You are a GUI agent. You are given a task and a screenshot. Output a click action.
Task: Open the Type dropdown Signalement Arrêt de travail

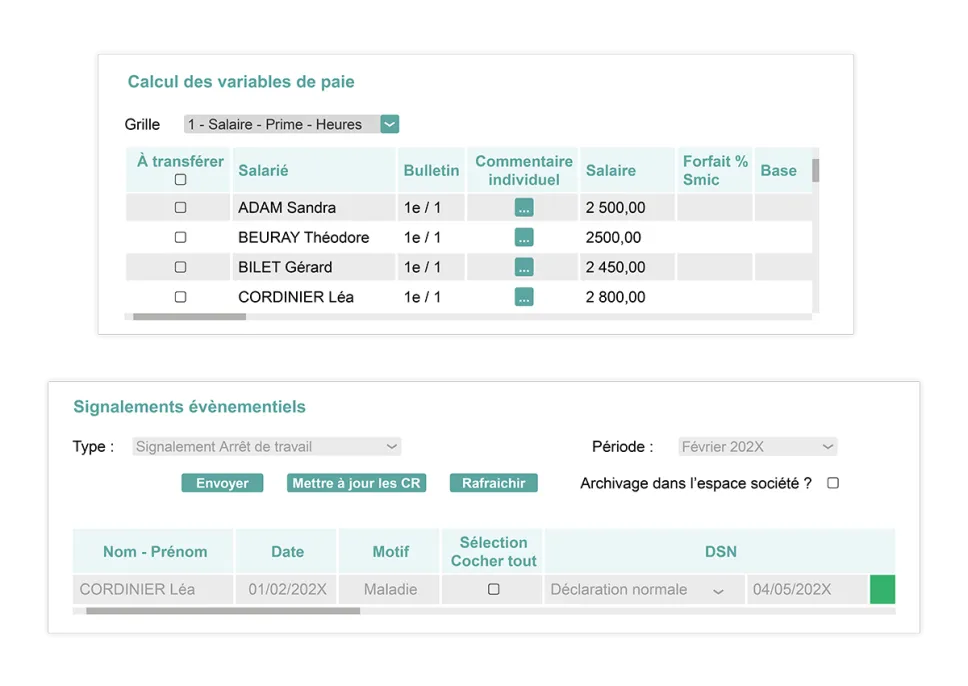coord(267,446)
